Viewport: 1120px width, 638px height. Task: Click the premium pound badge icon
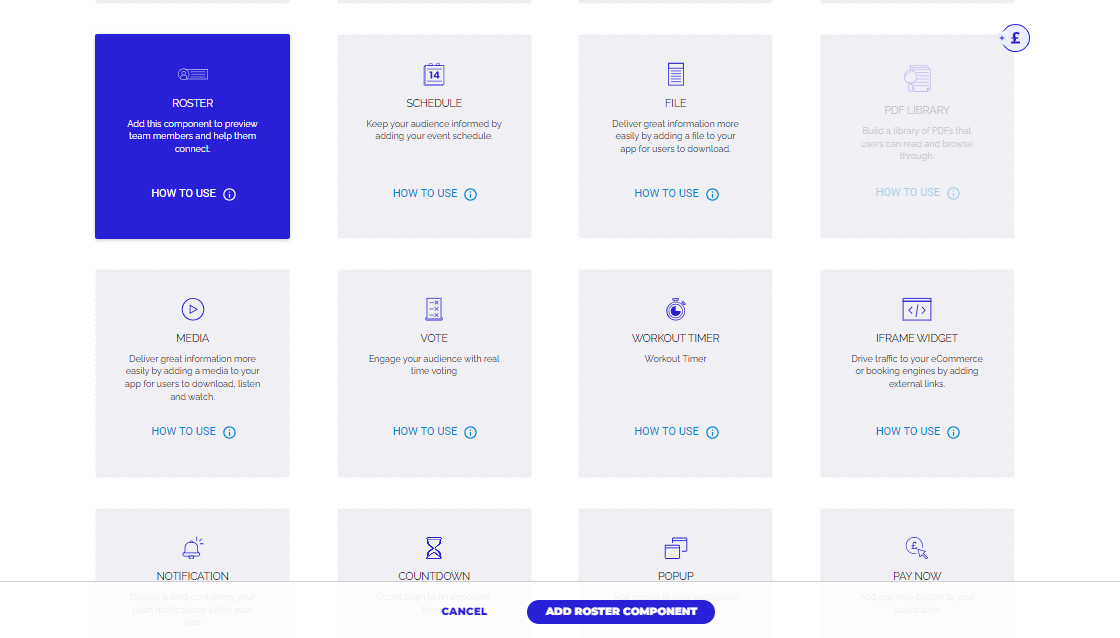click(x=1015, y=39)
